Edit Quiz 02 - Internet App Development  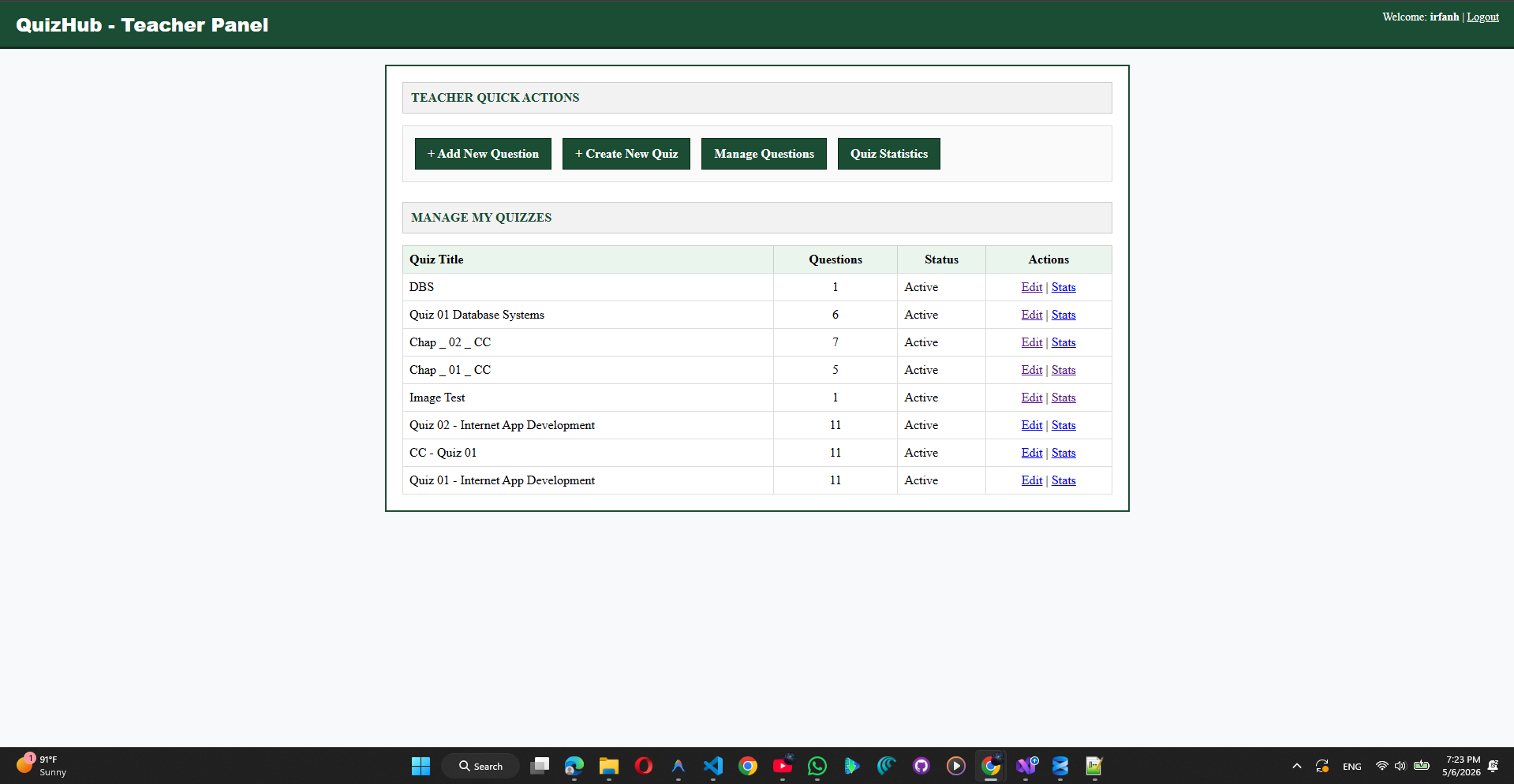pyautogui.click(x=1032, y=425)
